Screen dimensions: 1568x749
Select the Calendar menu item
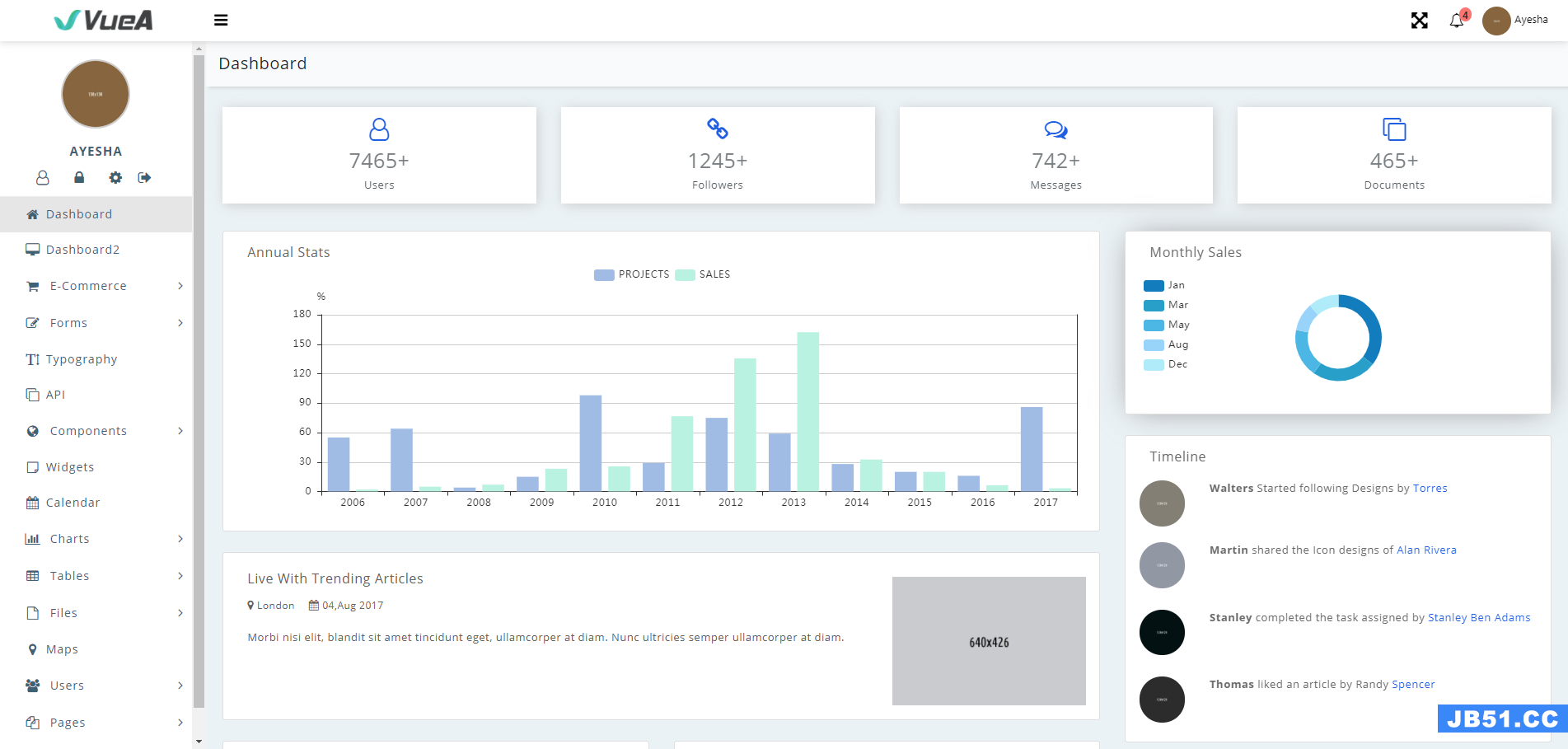(x=96, y=503)
